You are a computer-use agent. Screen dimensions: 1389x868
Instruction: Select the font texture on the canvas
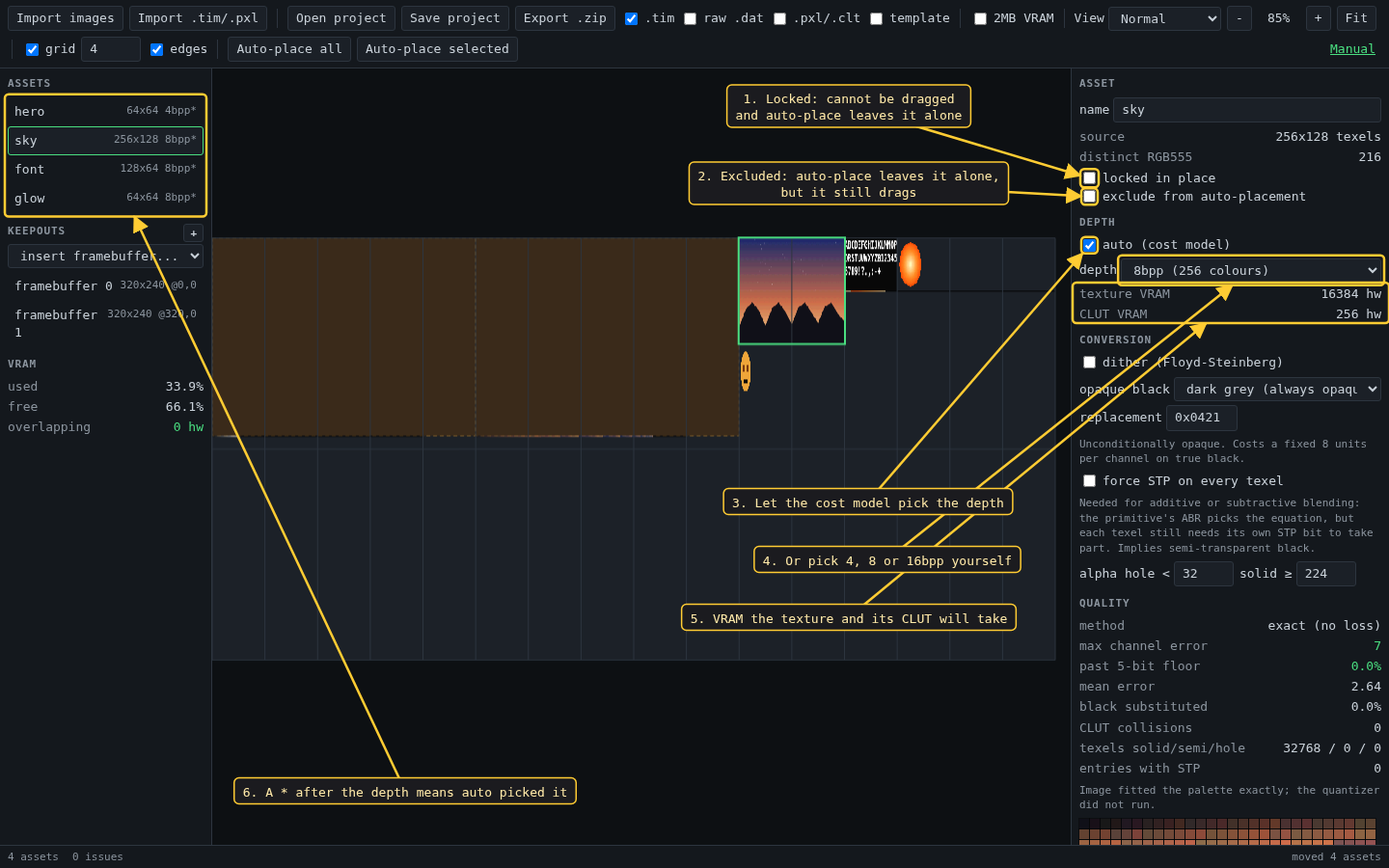coord(872,264)
